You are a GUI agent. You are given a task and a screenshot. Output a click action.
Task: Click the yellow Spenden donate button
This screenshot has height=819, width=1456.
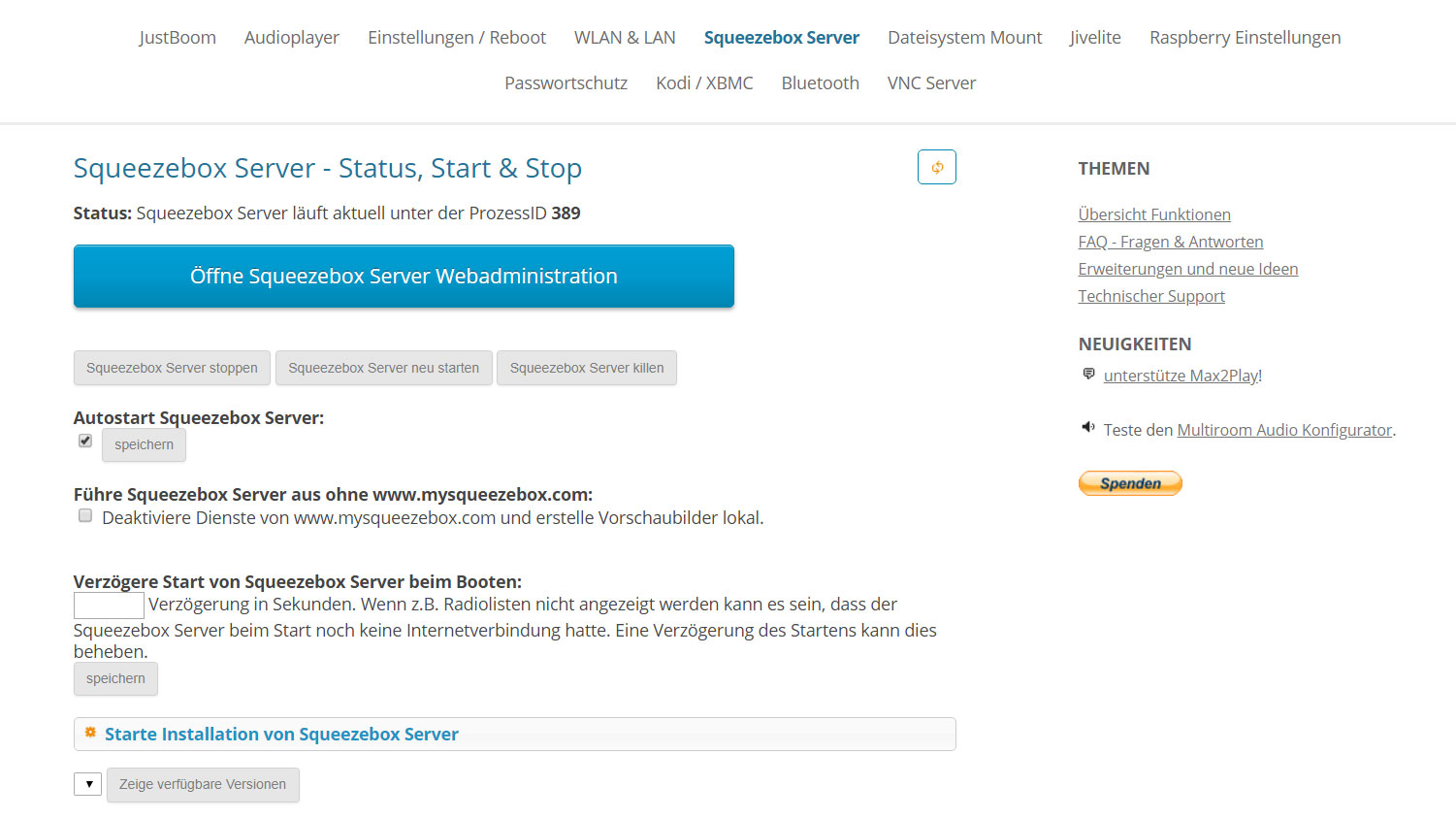click(x=1130, y=483)
